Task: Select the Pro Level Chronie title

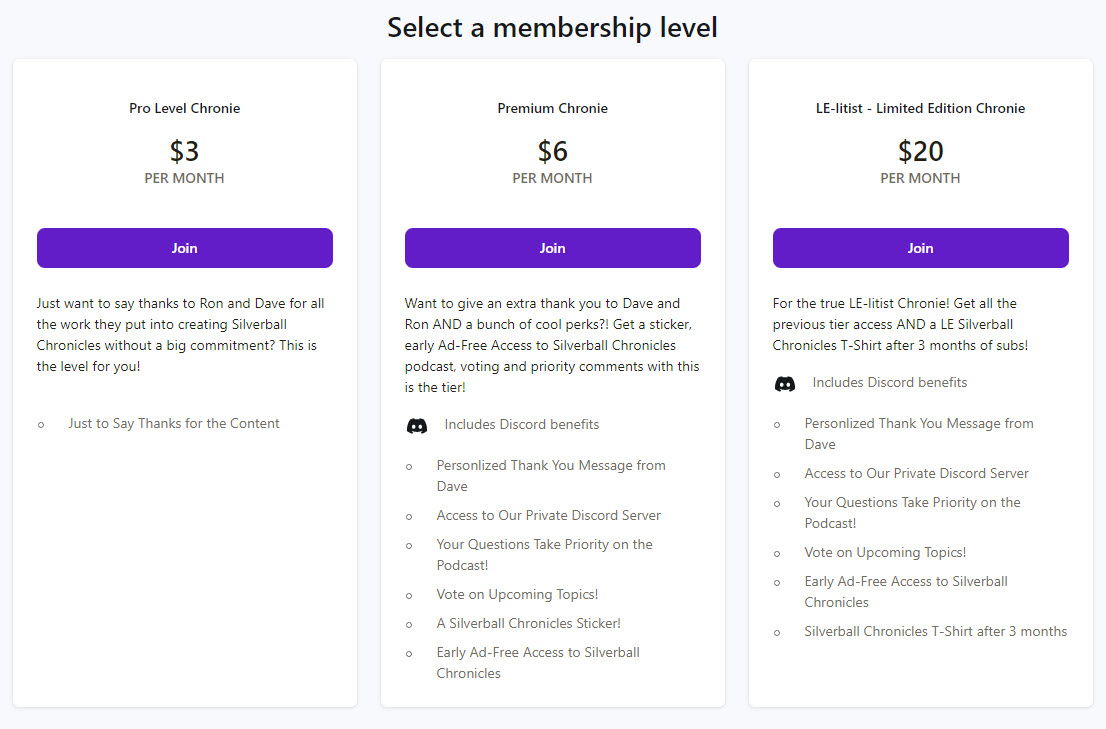Action: pos(185,109)
